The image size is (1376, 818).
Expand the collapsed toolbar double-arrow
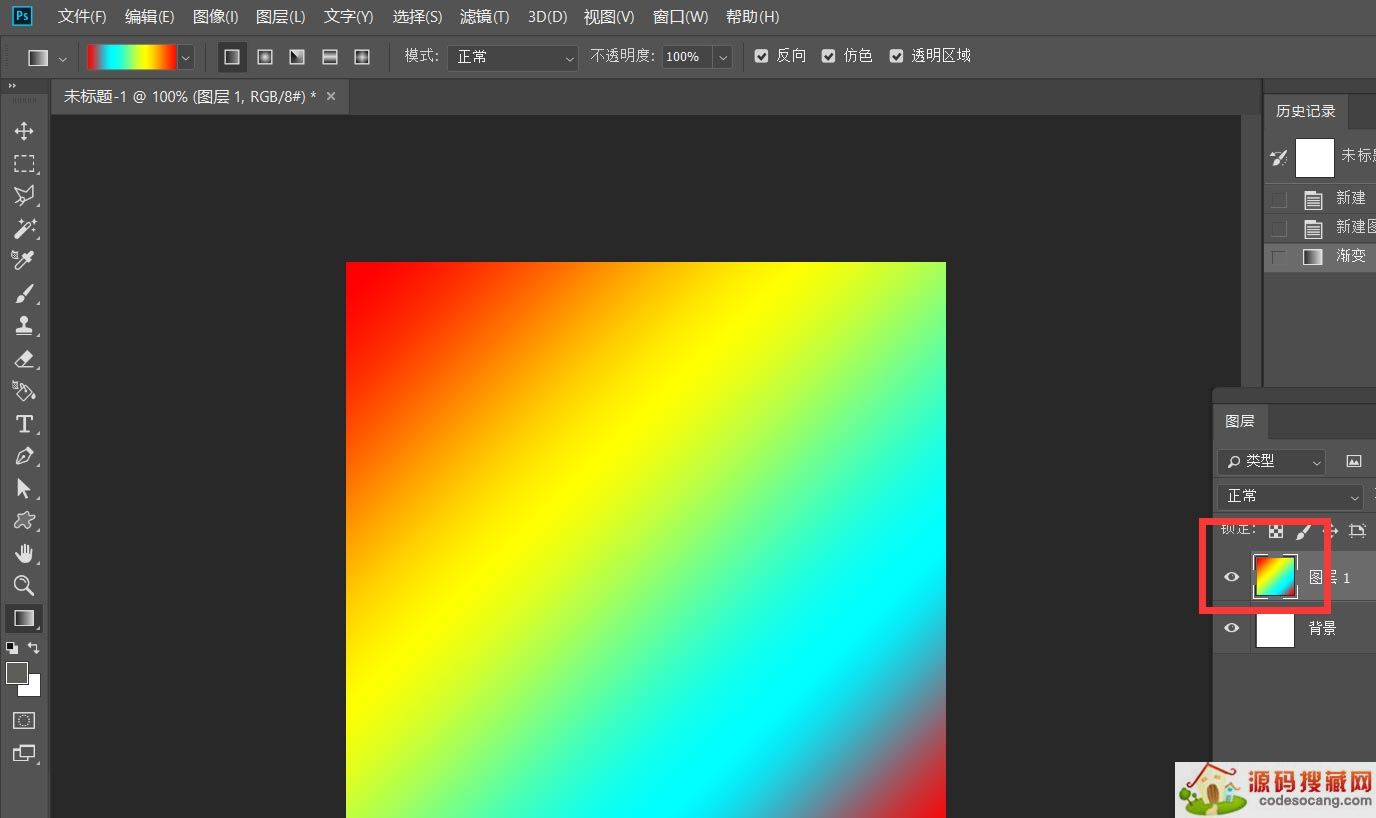tap(12, 86)
